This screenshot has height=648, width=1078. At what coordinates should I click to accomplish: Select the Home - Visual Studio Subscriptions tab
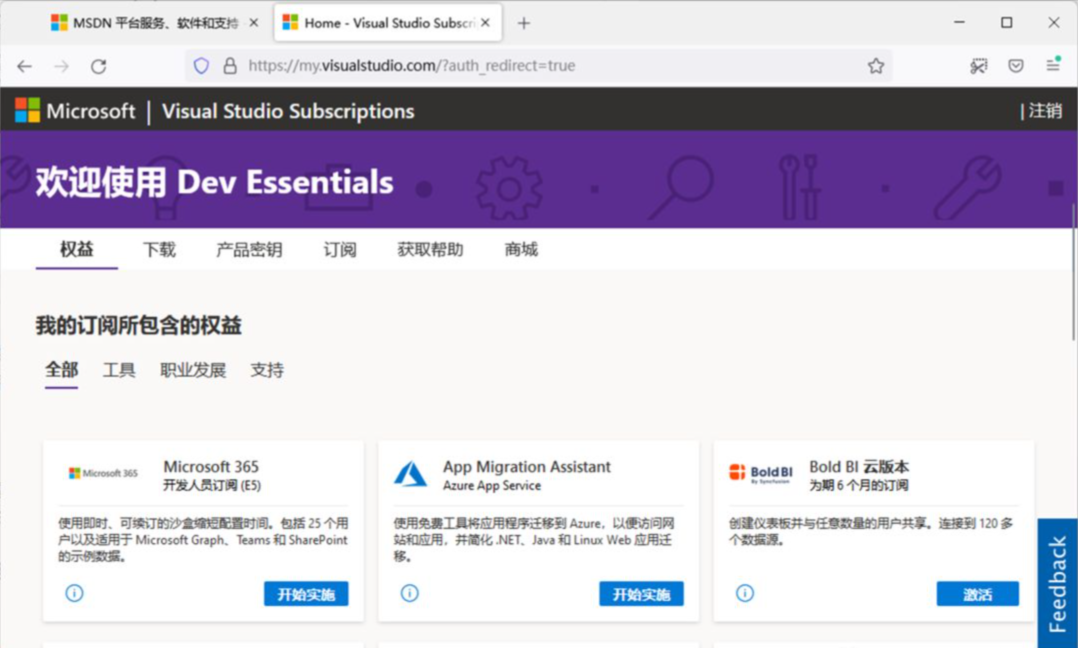[388, 23]
